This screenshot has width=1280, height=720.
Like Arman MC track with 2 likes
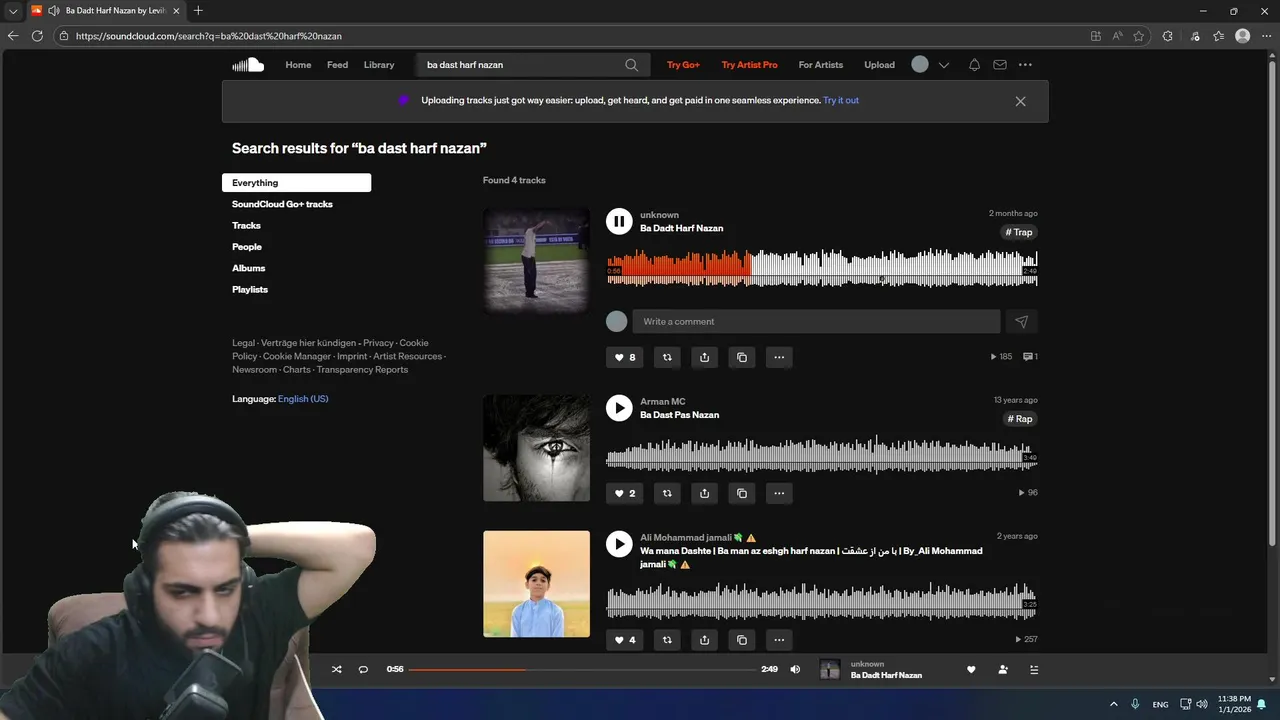[x=625, y=493]
